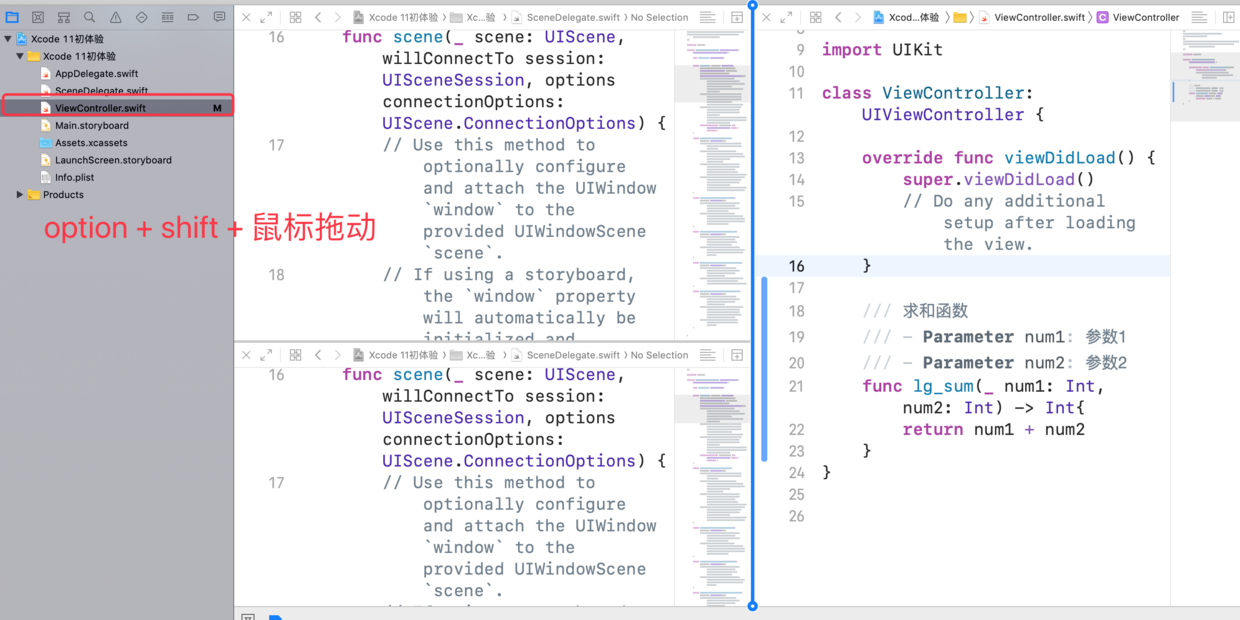Go forward in the ViewController editor history
The height and width of the screenshot is (620, 1240).
pos(857,17)
